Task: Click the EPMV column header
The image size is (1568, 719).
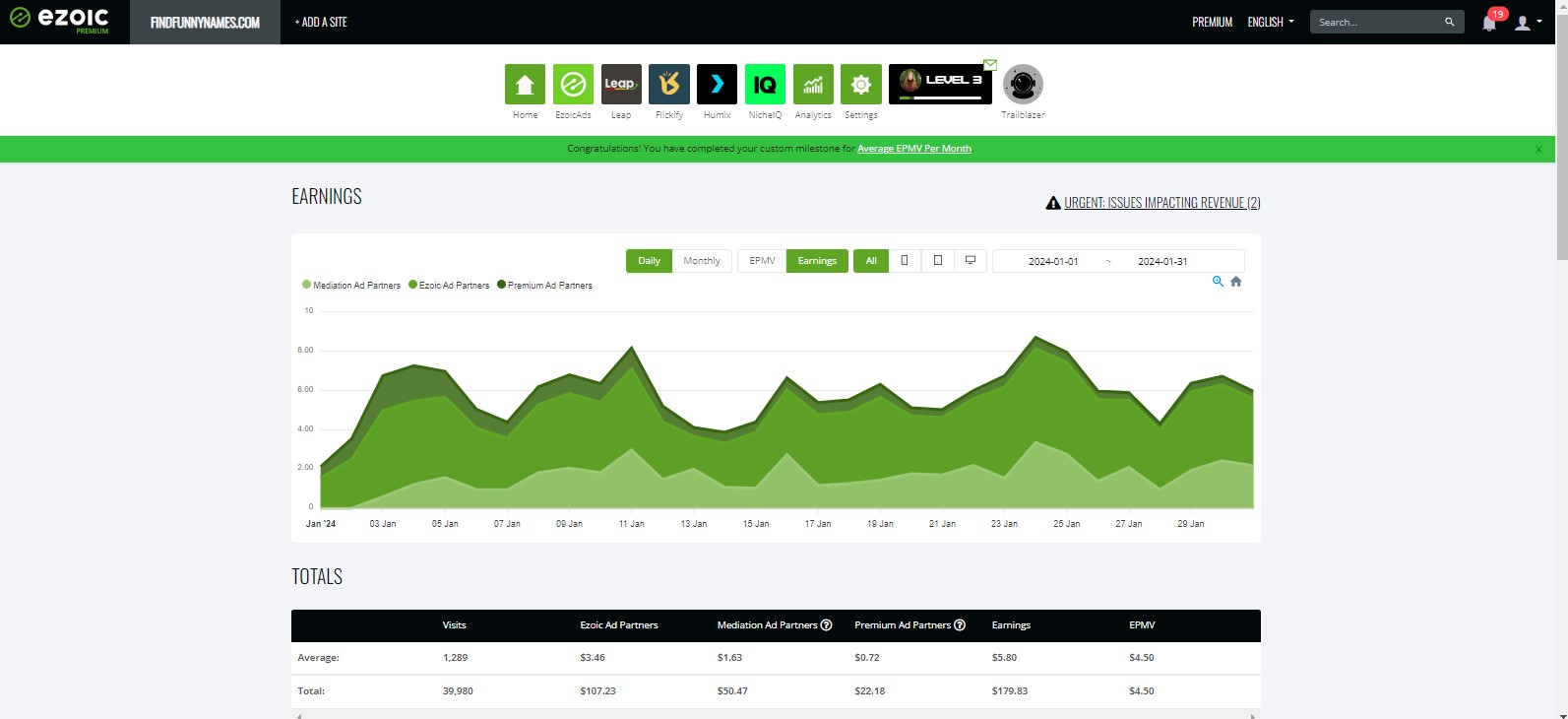Action: point(1142,625)
